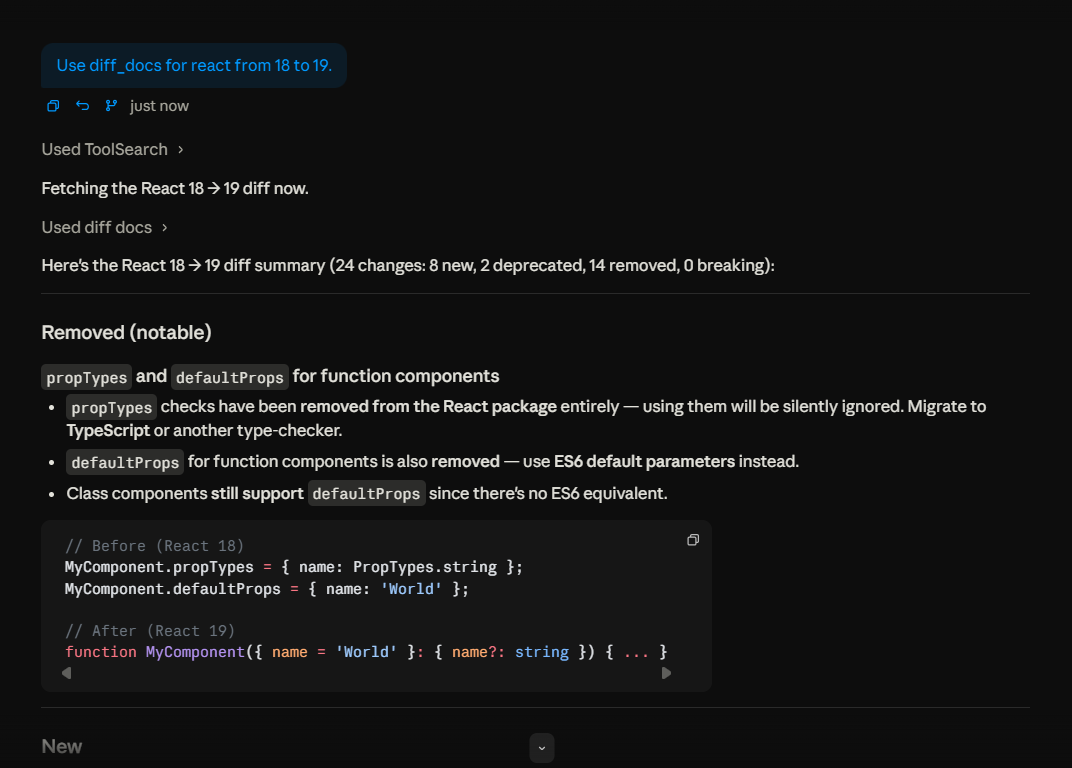
Task: Click the diff summary line with '24 changes'
Action: point(408,265)
